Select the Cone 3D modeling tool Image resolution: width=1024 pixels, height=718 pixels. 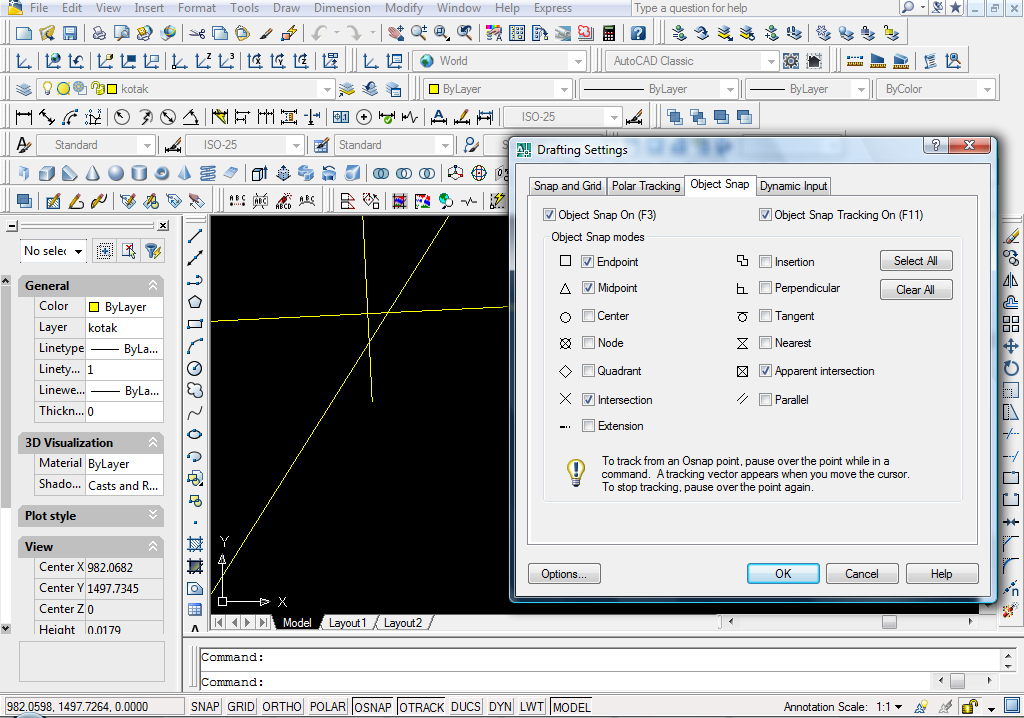(93, 173)
